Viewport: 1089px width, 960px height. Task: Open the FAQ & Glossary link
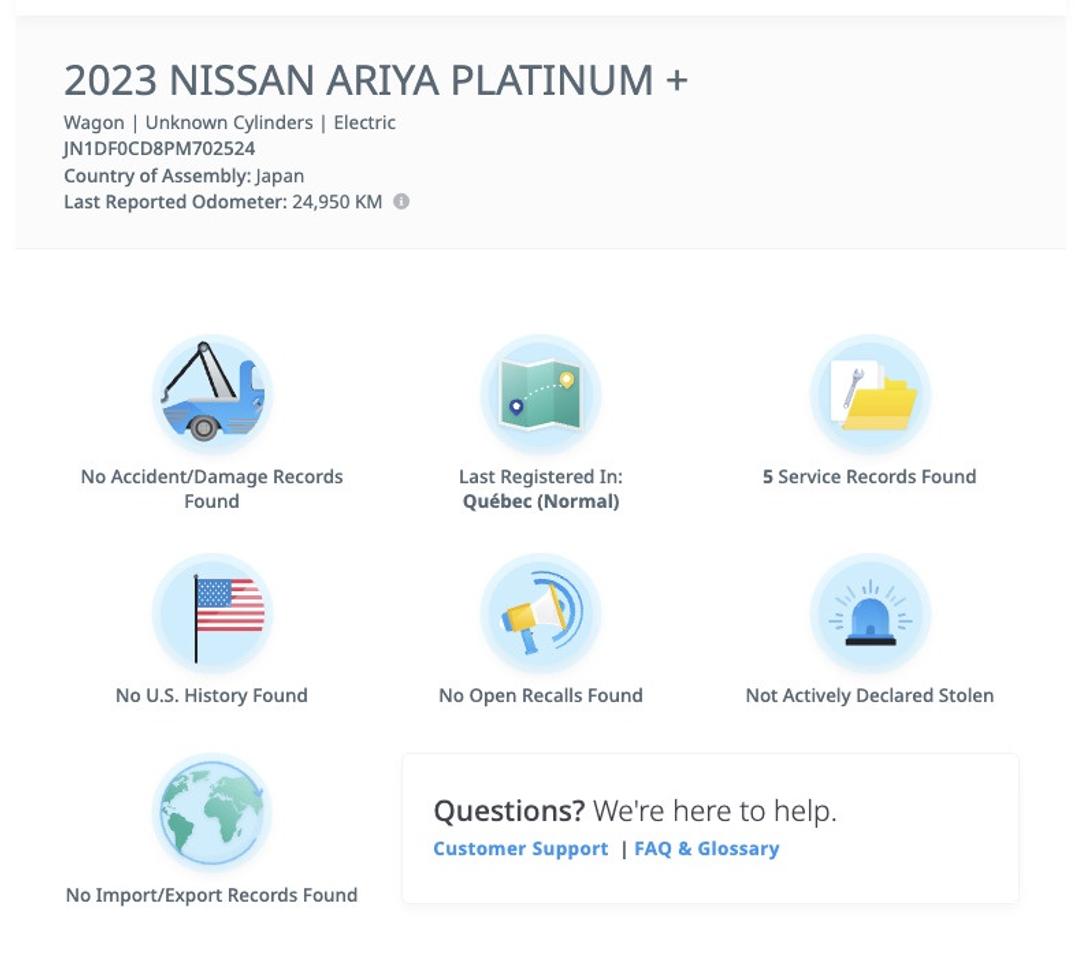pos(706,849)
